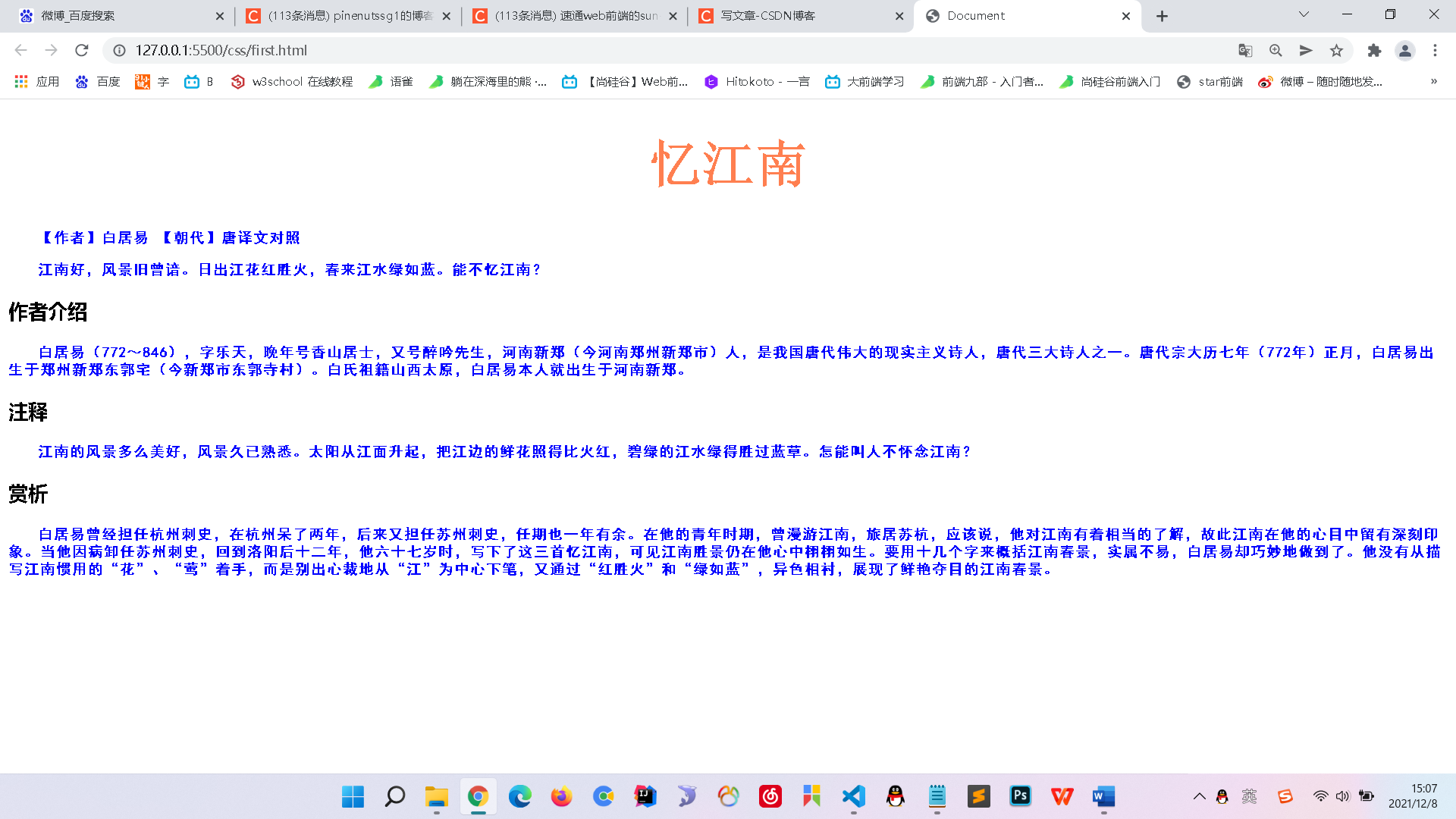Open the tab search dropdown arrow
Screen dimensions: 1456x819
tap(1303, 14)
